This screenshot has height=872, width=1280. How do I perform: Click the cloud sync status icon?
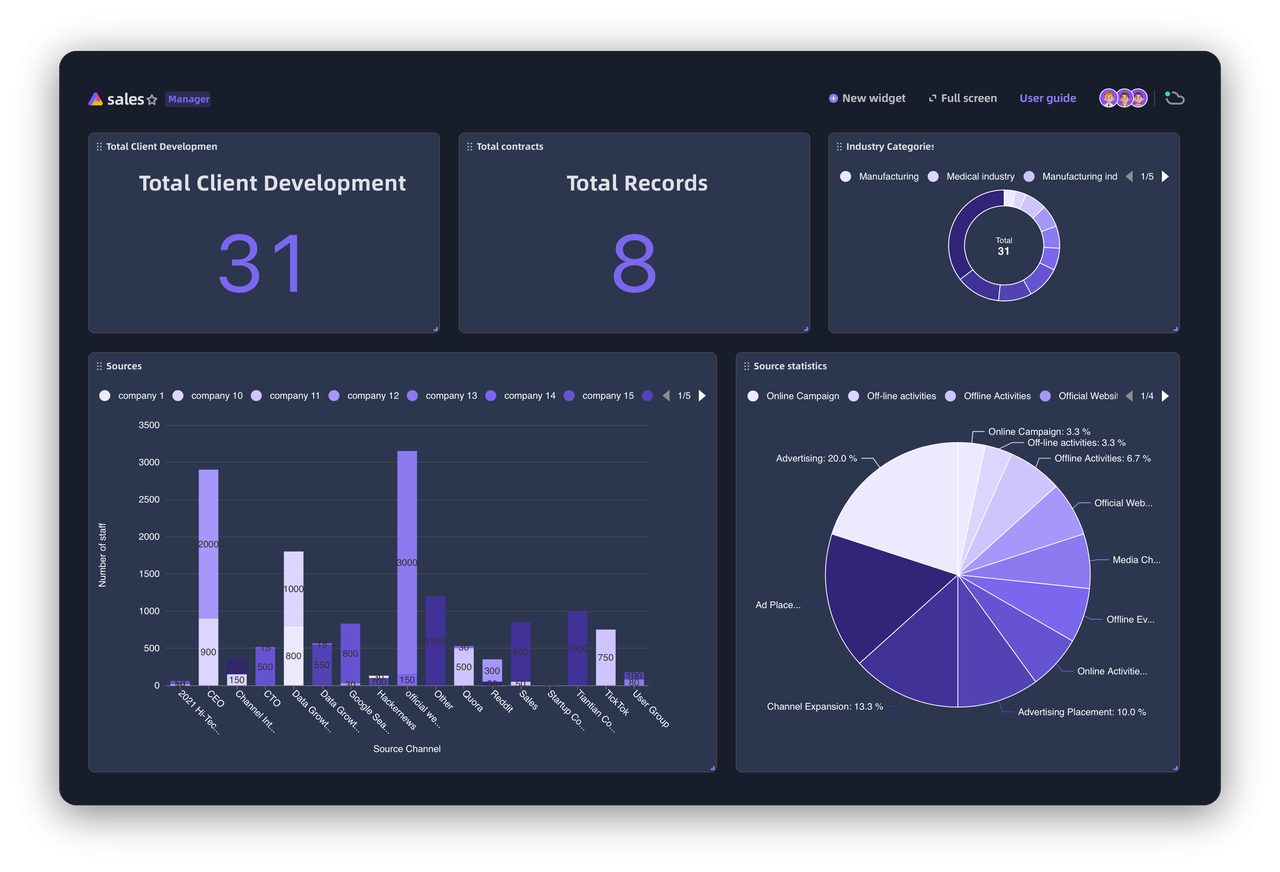click(x=1175, y=98)
